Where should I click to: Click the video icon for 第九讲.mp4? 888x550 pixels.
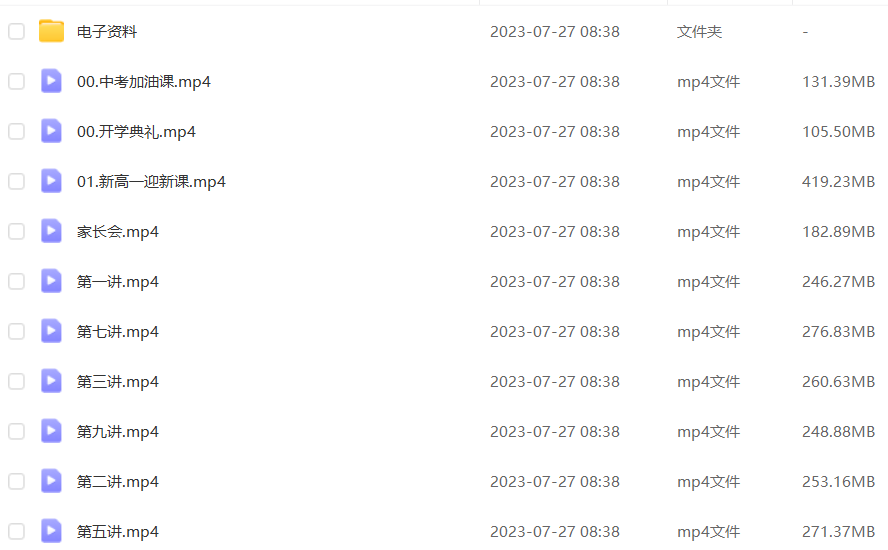[x=51, y=432]
